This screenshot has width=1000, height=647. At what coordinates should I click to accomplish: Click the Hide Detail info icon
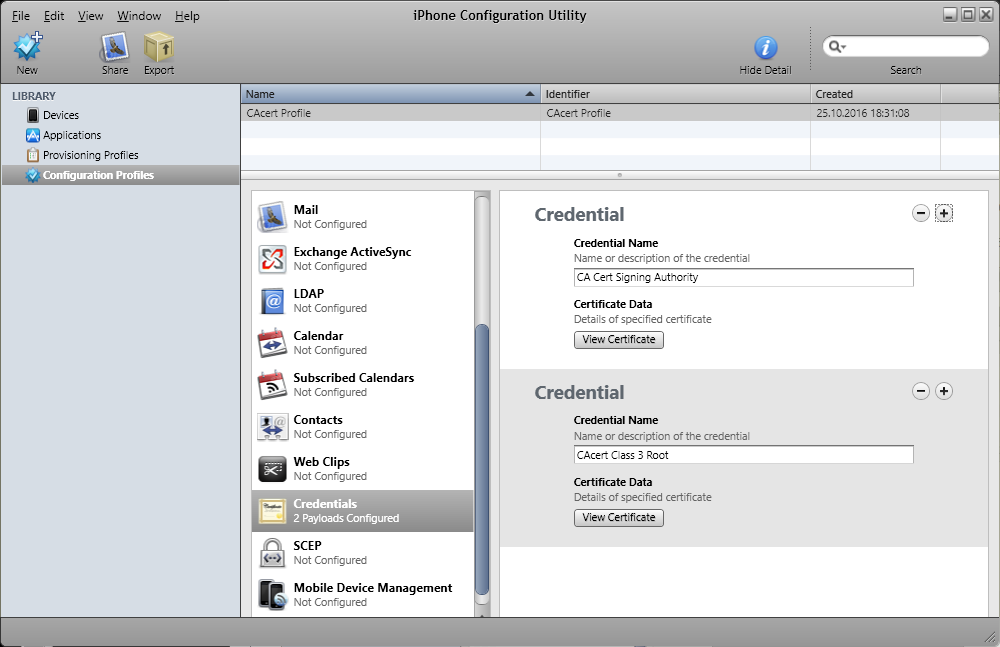click(x=765, y=47)
